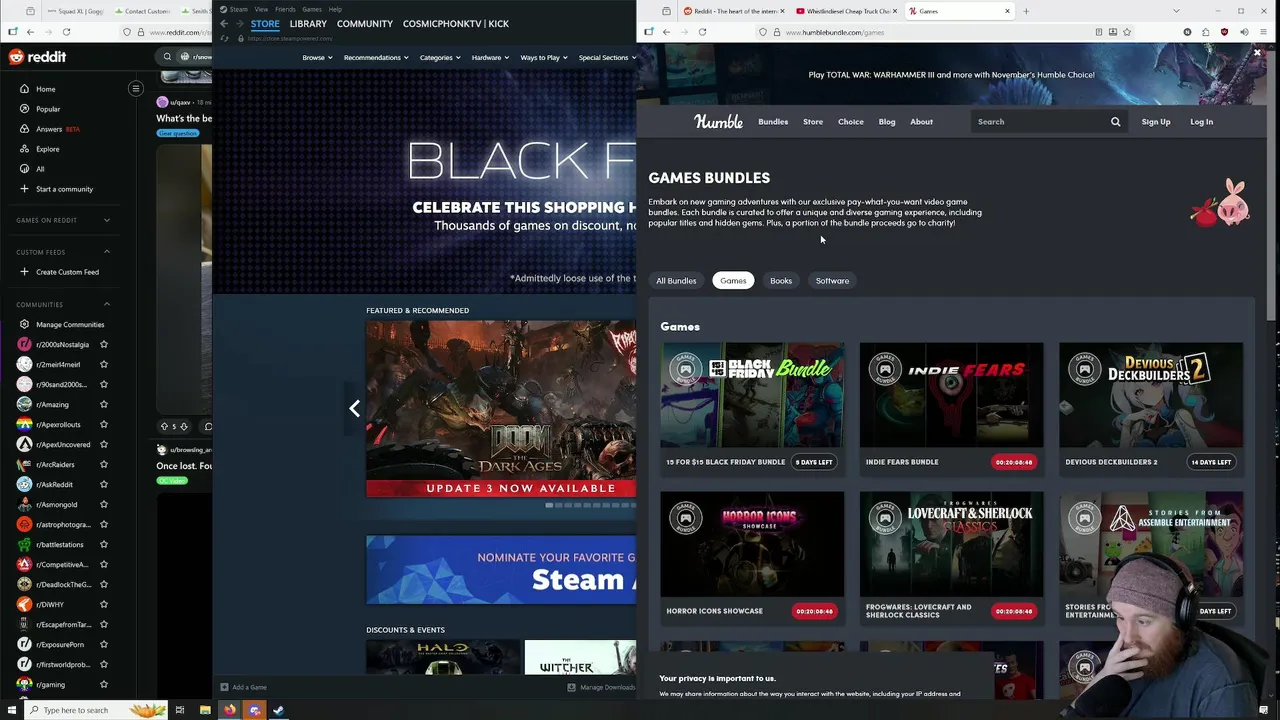Select the All Bundles filter on Humble
Screen dimensions: 1280x720
point(676,281)
